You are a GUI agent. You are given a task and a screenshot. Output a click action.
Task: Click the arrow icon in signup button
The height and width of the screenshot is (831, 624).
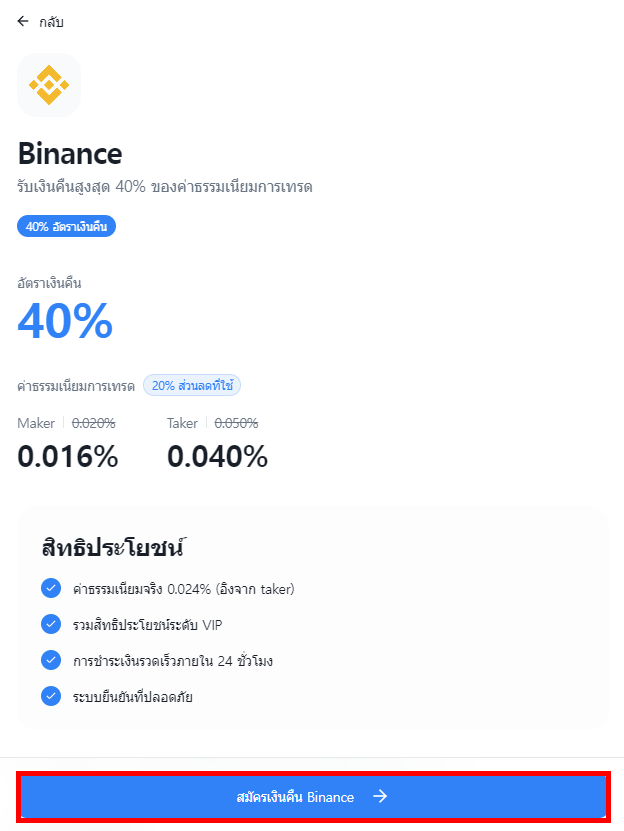(x=380, y=797)
